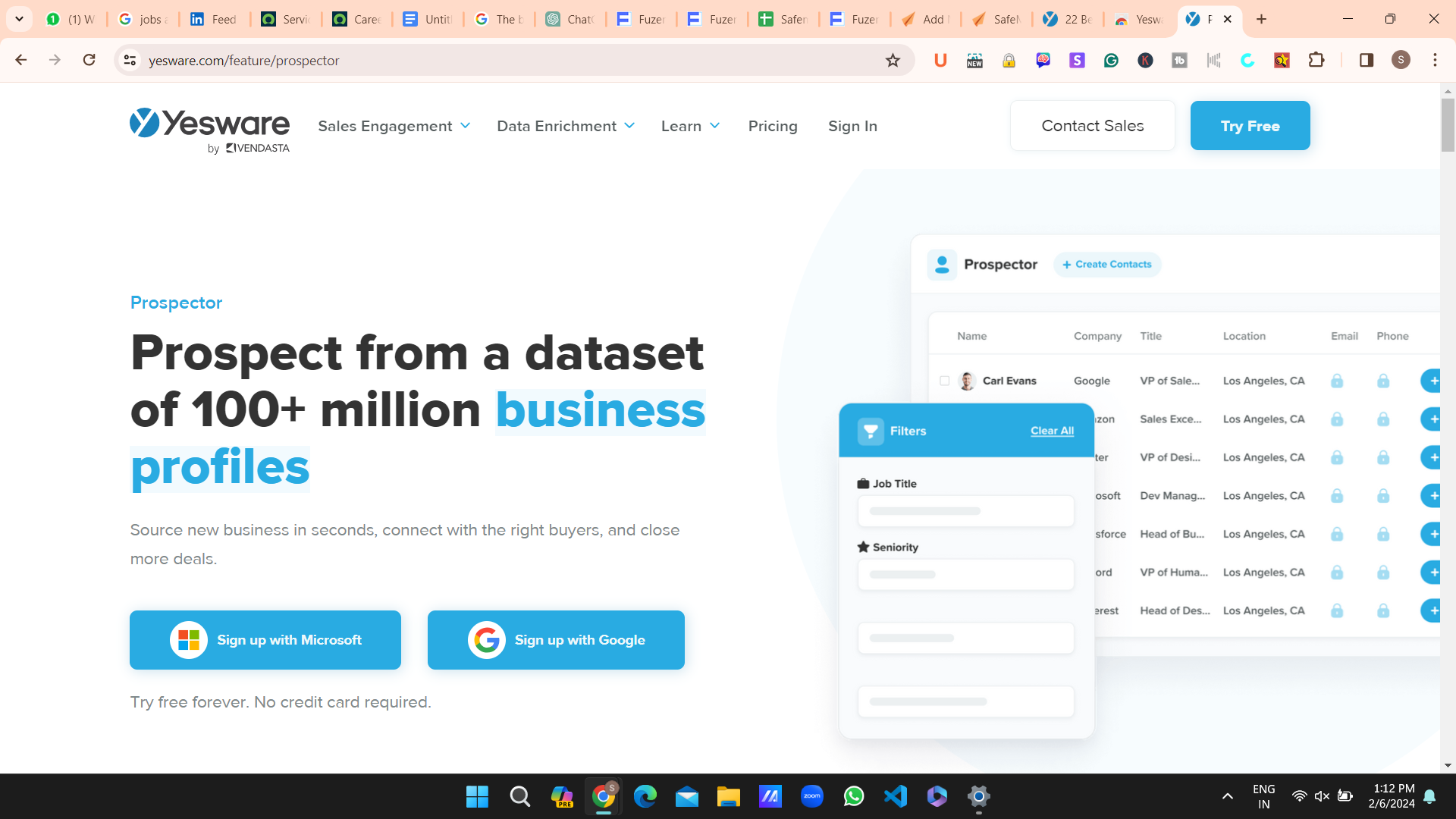Switch to jobs Google search tab
This screenshot has height=819, width=1456.
tap(143, 19)
